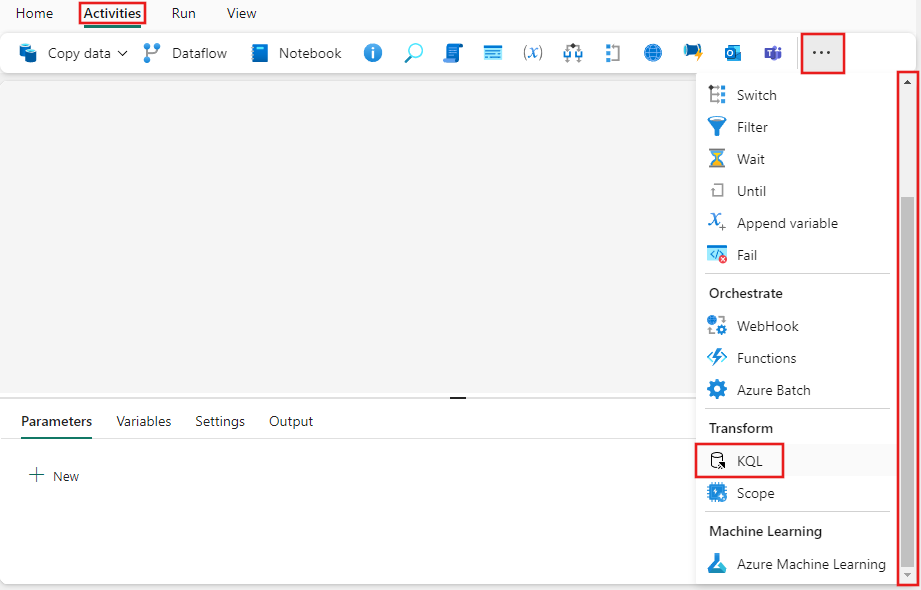Add a Web activity using the globe icon
Screen dimensions: 921x590
point(653,52)
